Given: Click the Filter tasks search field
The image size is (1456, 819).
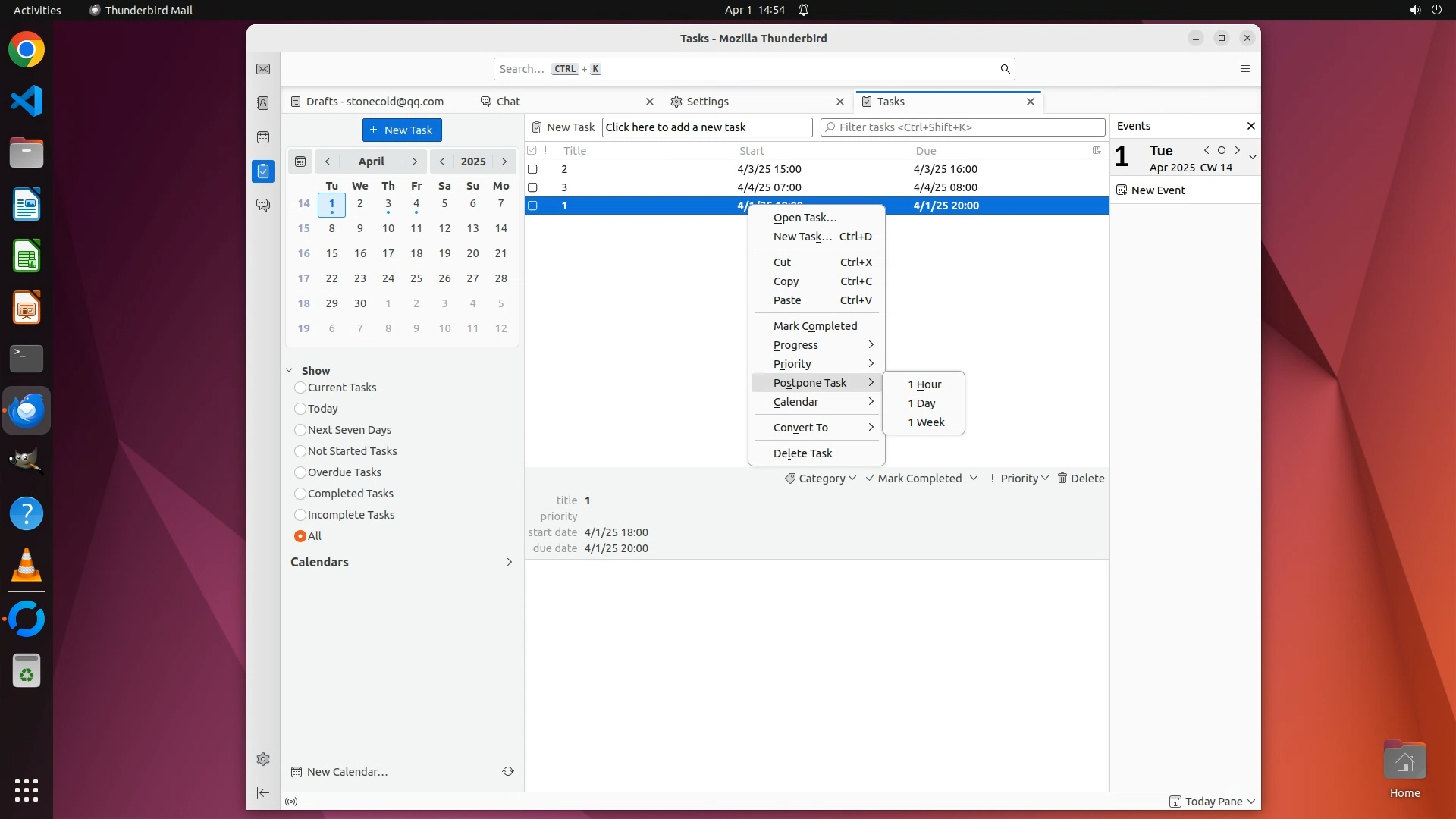Looking at the screenshot, I should pyautogui.click(x=963, y=127).
